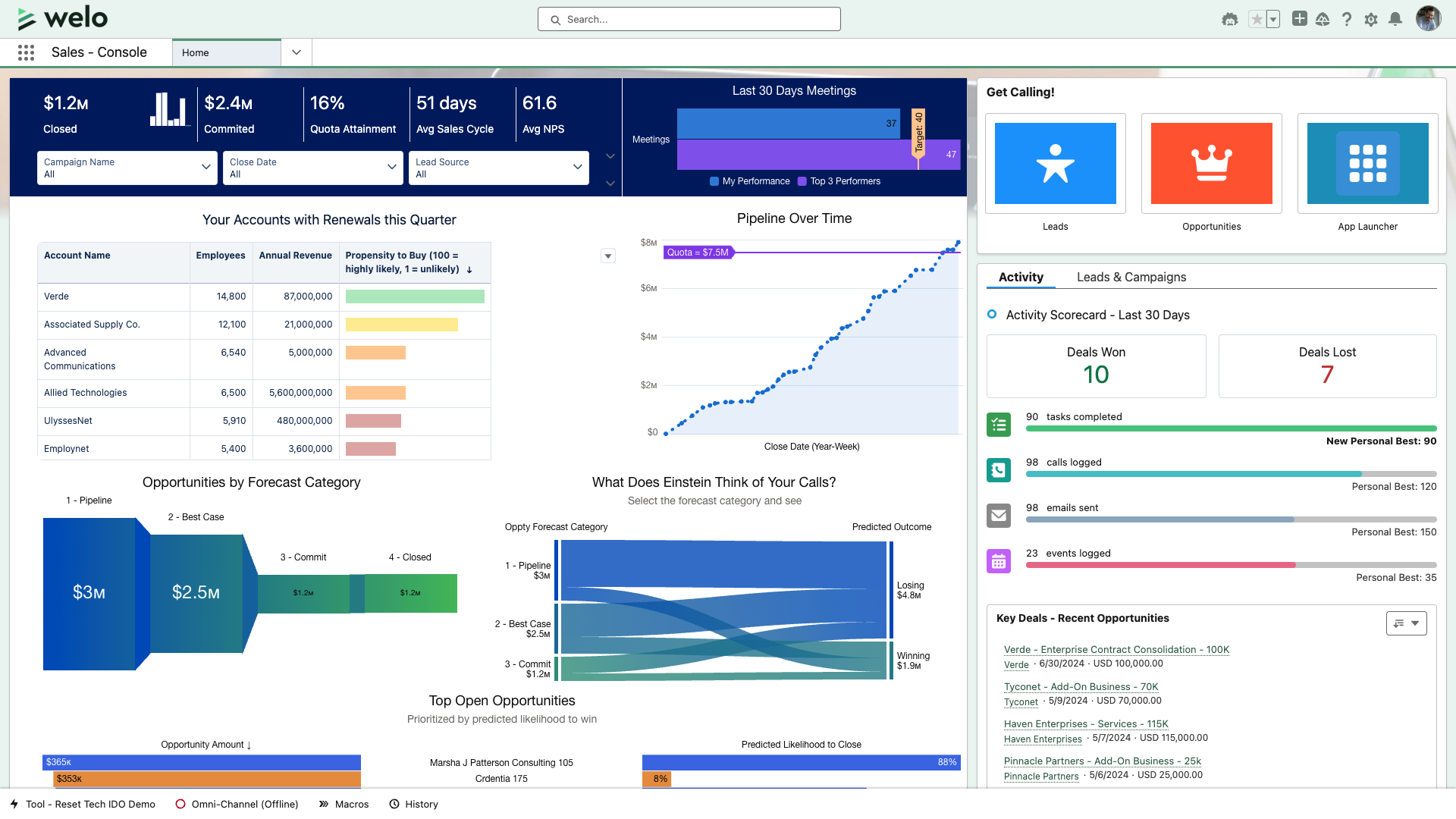1456x819 pixels.
Task: Open Verde Enterprise Contract Consolidation link
Action: 1116,650
